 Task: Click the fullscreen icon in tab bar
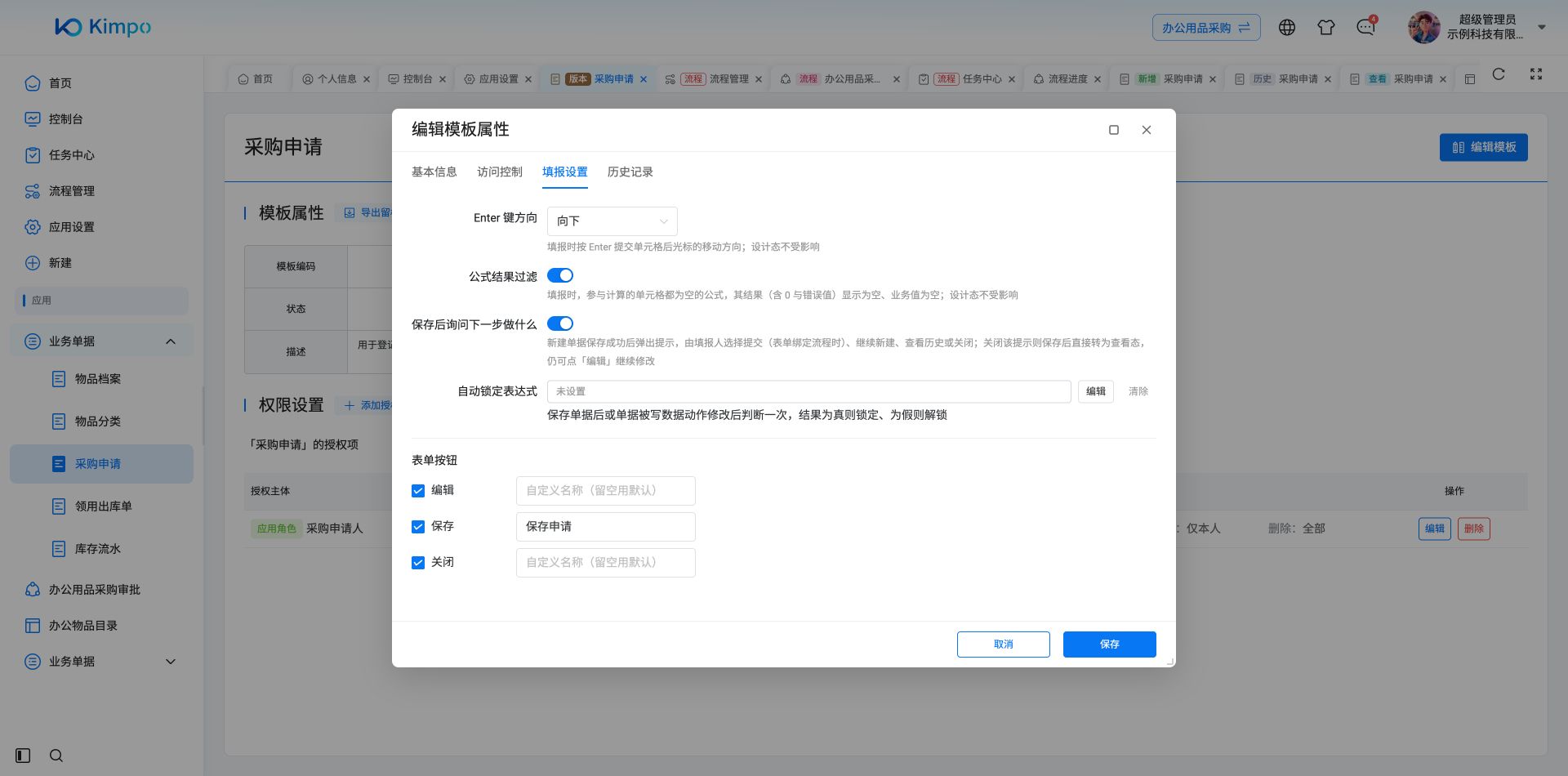(x=1536, y=74)
